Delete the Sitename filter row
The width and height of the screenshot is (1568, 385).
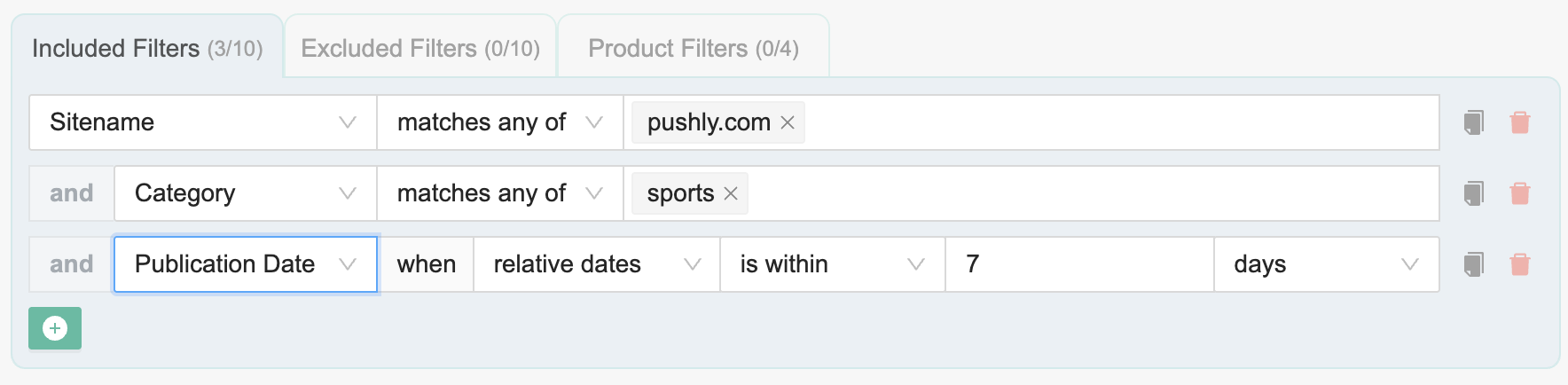pos(1519,122)
